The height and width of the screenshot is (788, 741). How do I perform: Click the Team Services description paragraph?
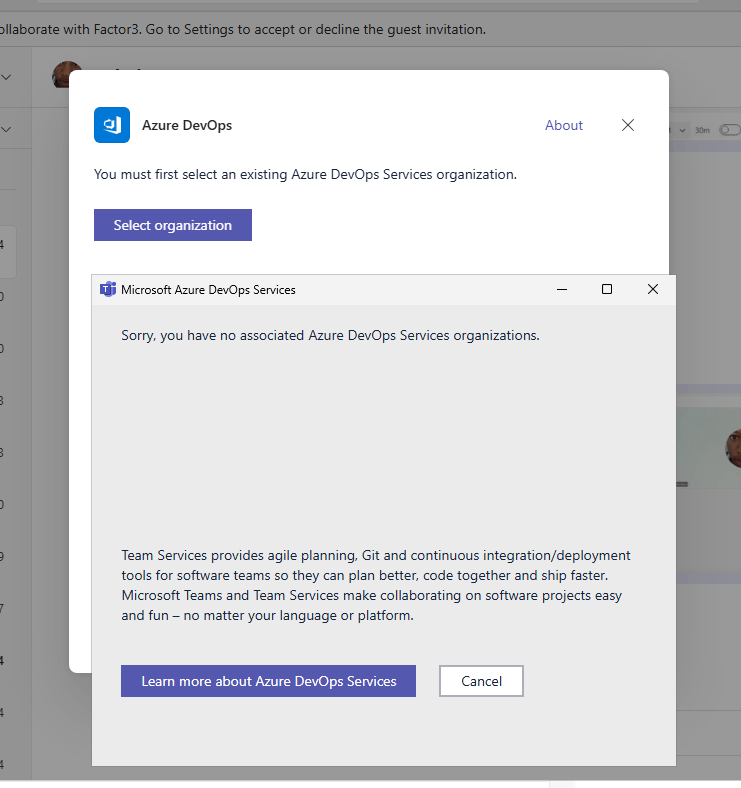(x=376, y=585)
